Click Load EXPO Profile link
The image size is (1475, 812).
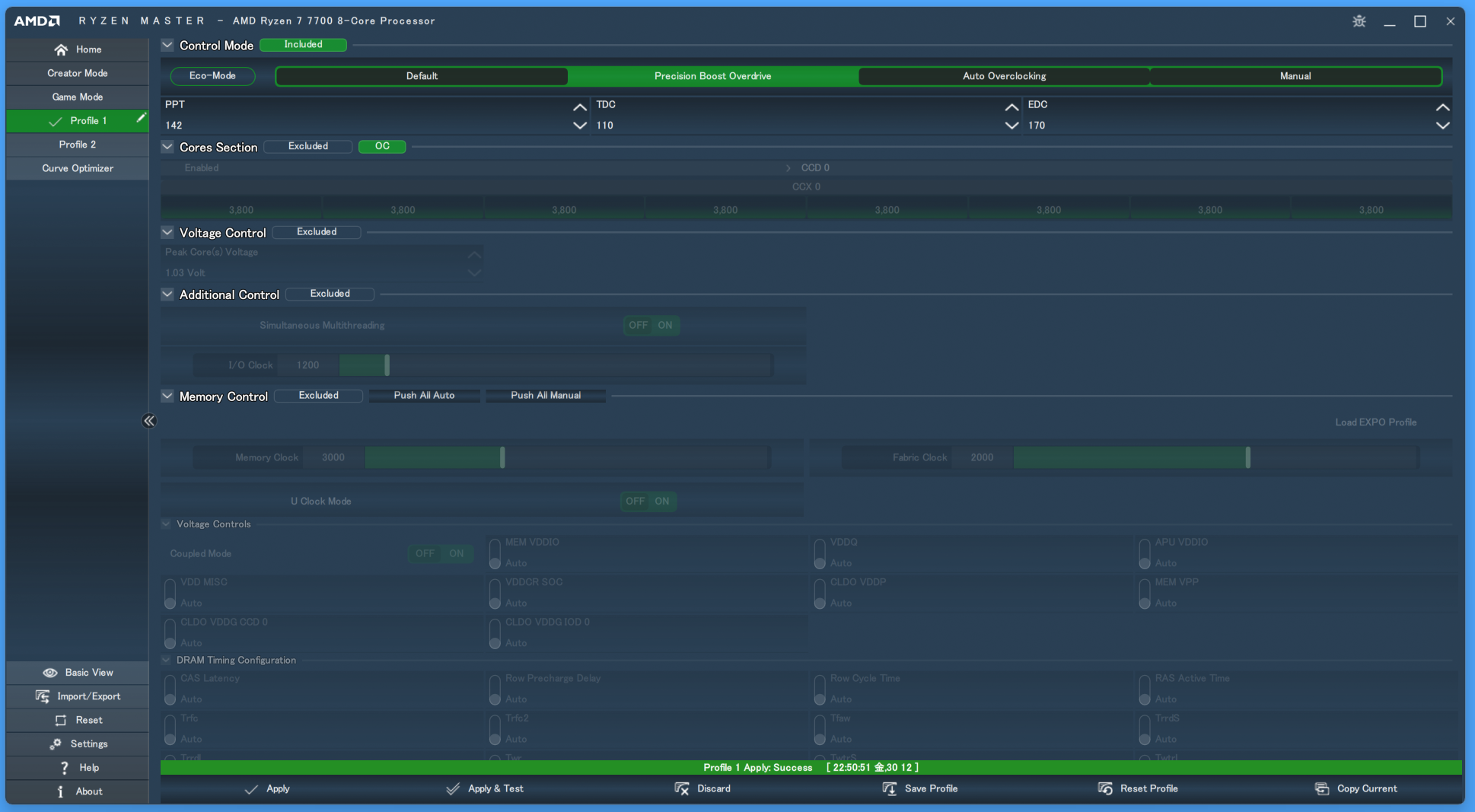1375,422
